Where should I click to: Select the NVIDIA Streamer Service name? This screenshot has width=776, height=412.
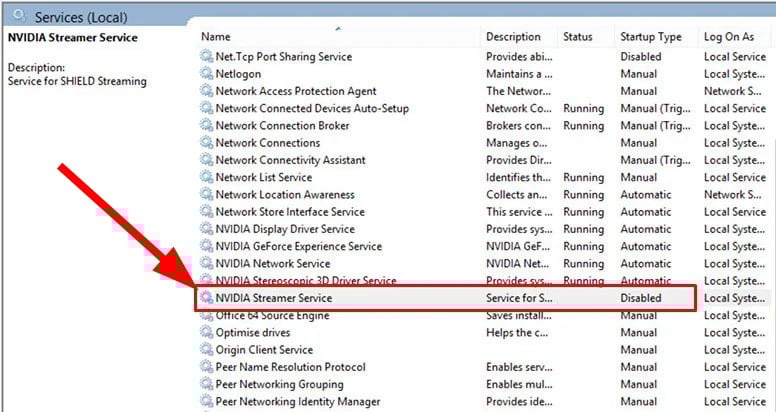pyautogui.click(x=274, y=298)
